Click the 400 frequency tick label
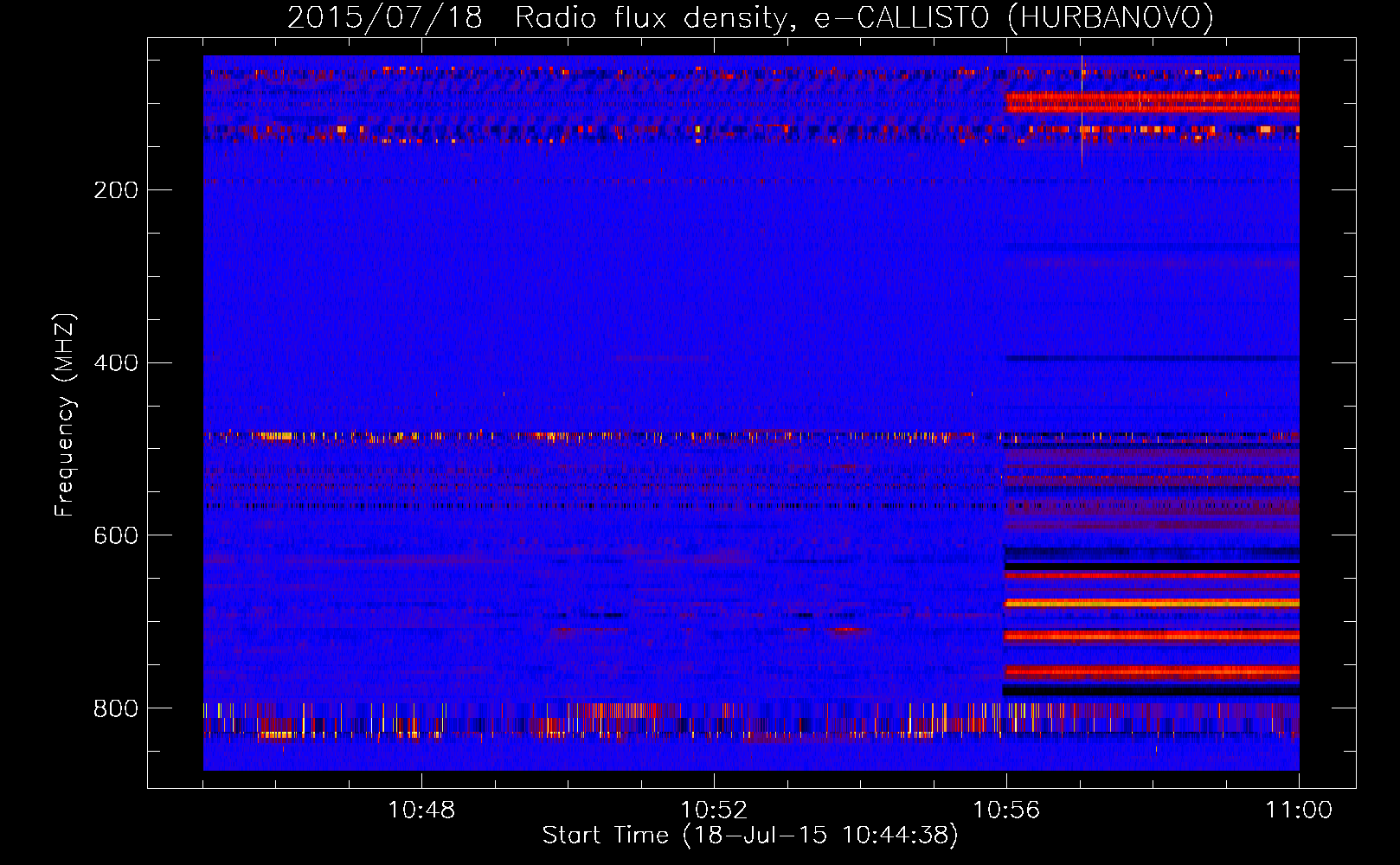Viewport: 1400px width, 865px height. click(116, 362)
